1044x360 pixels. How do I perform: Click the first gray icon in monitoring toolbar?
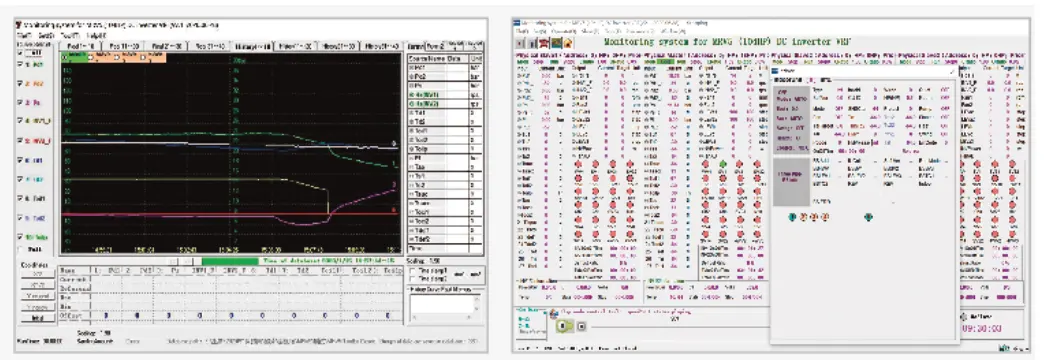[x=521, y=43]
